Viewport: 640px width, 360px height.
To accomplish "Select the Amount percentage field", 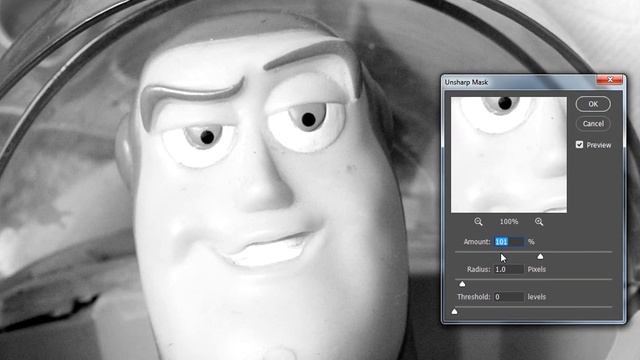I will pyautogui.click(x=509, y=242).
